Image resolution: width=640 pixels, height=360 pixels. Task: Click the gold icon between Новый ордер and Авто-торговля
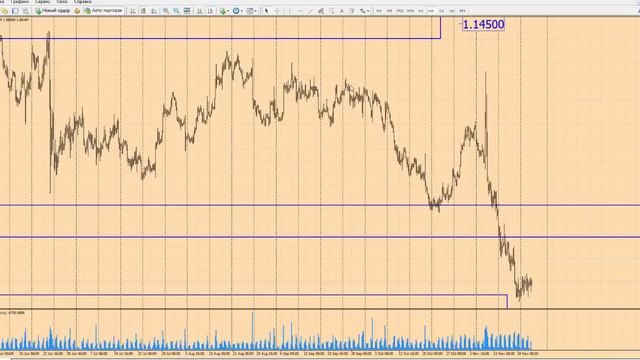point(77,11)
